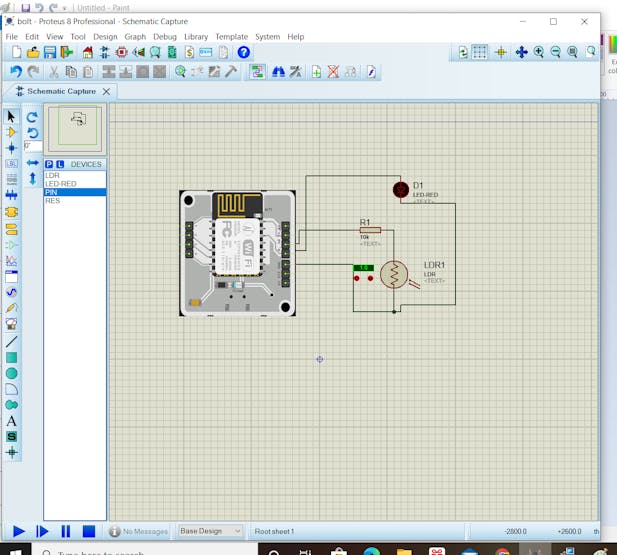Toggle the X-mirror horizontal flip button

(x=32, y=163)
